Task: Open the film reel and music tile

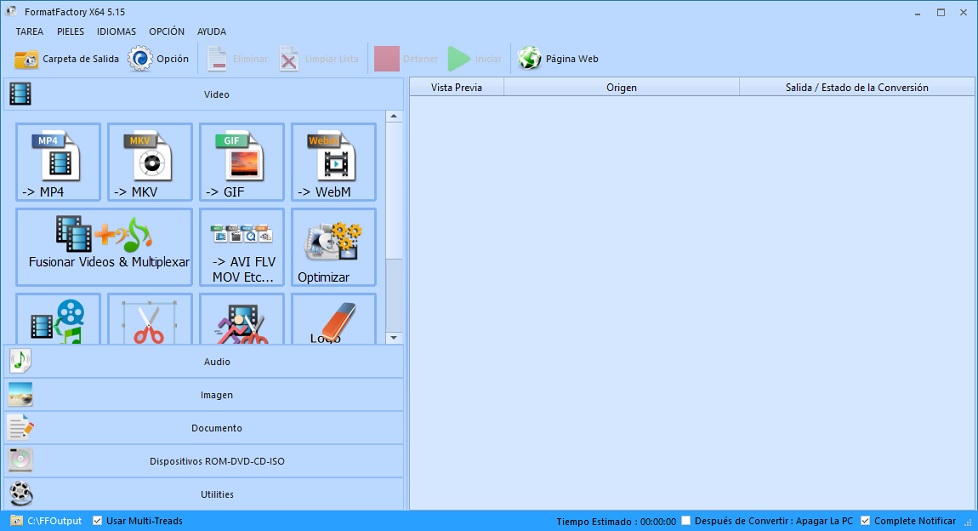Action: point(58,319)
